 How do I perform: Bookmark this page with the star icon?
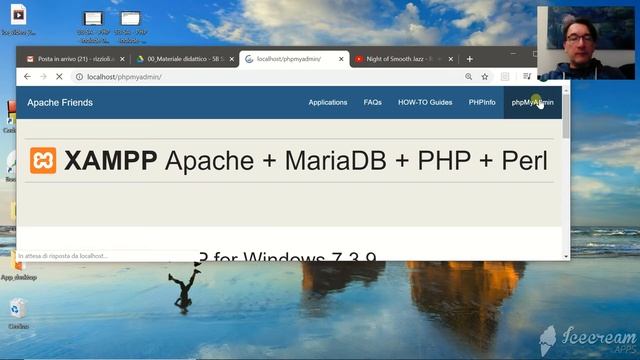tap(484, 77)
